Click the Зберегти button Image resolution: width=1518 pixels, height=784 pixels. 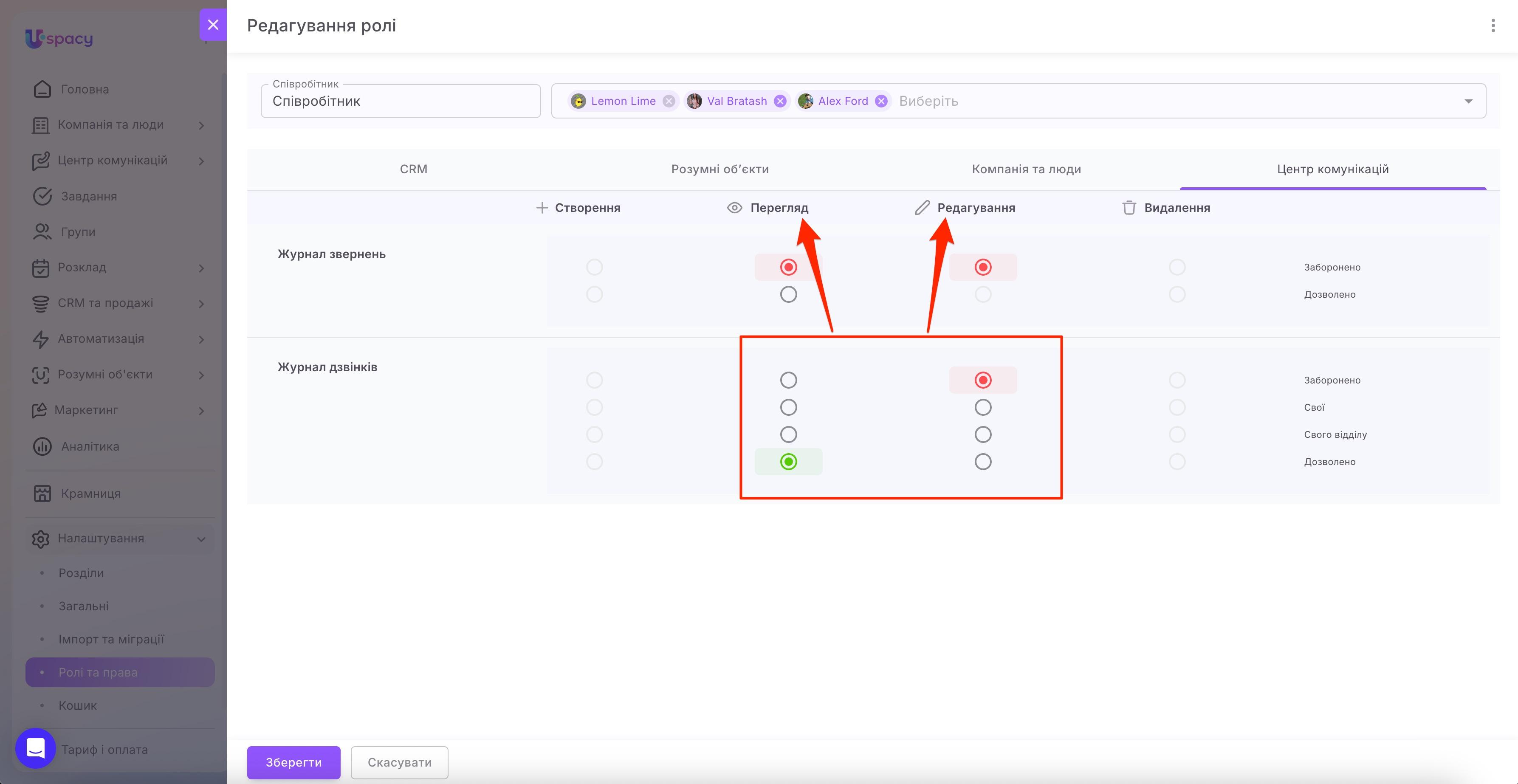(x=293, y=762)
